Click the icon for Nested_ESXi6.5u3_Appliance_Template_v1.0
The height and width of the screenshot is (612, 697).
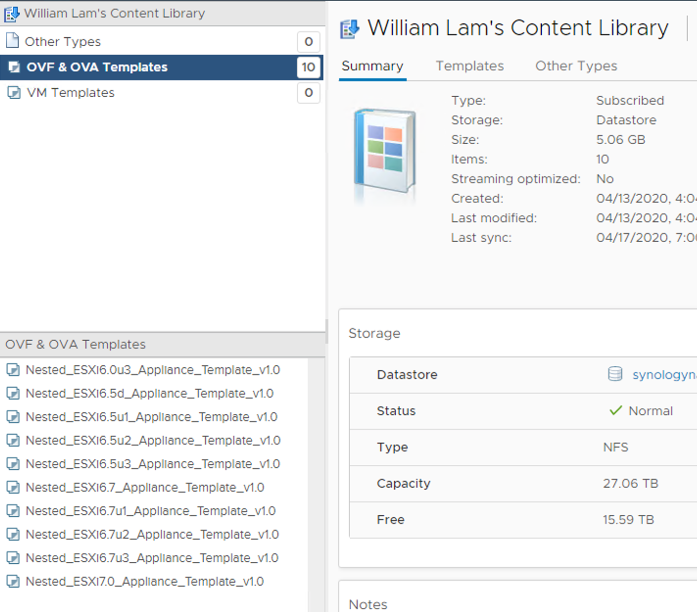pos(13,464)
